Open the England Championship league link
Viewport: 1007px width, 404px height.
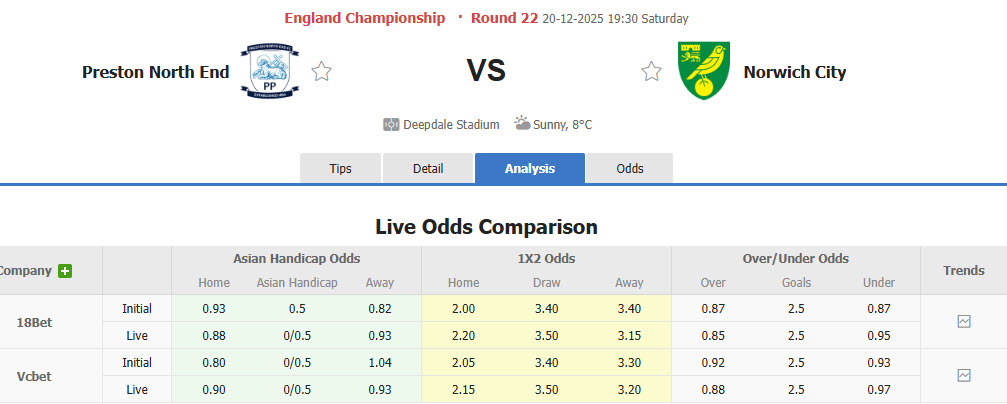364,18
